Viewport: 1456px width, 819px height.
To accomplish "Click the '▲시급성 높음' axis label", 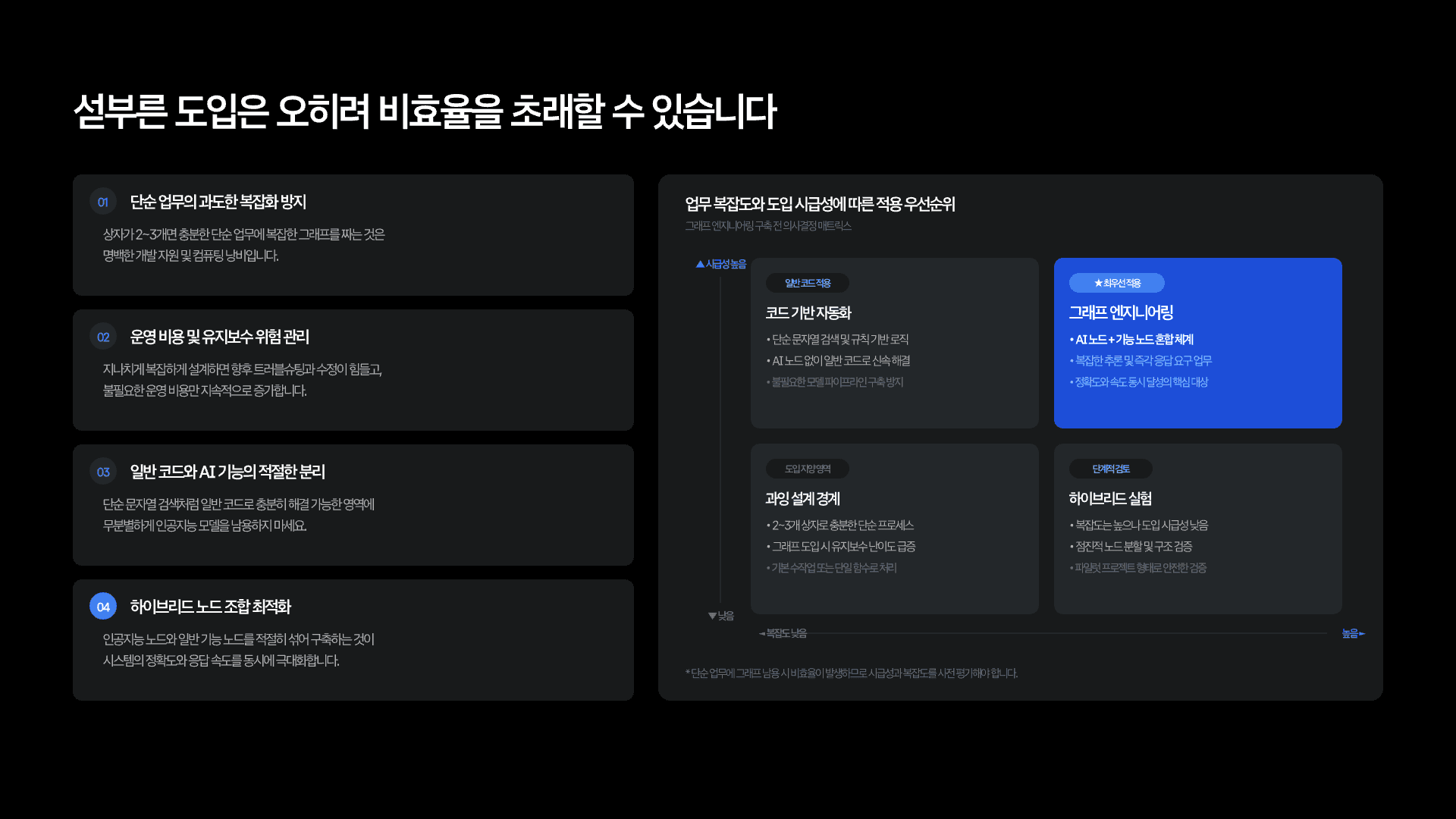I will point(721,264).
